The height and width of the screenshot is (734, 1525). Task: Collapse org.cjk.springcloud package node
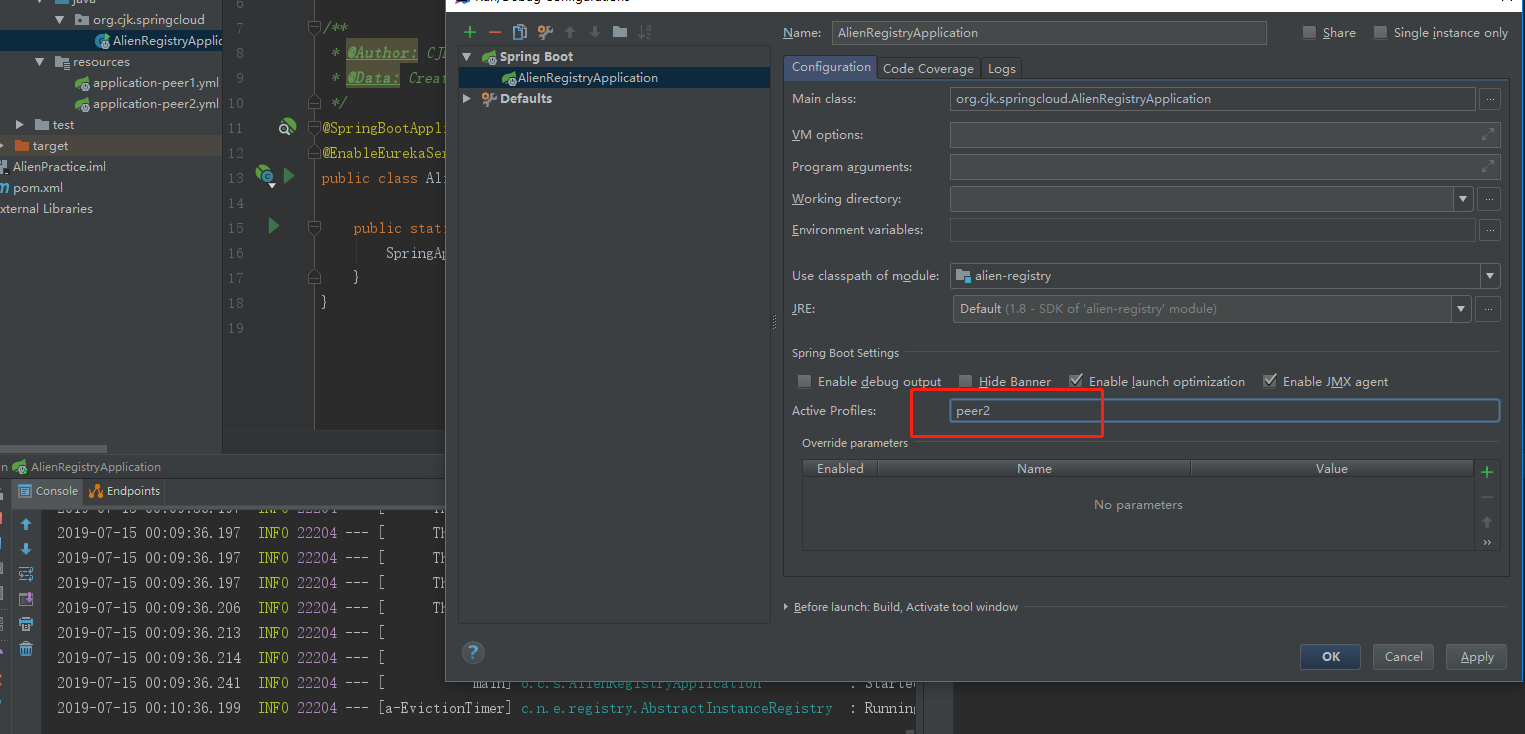pyautogui.click(x=61, y=20)
